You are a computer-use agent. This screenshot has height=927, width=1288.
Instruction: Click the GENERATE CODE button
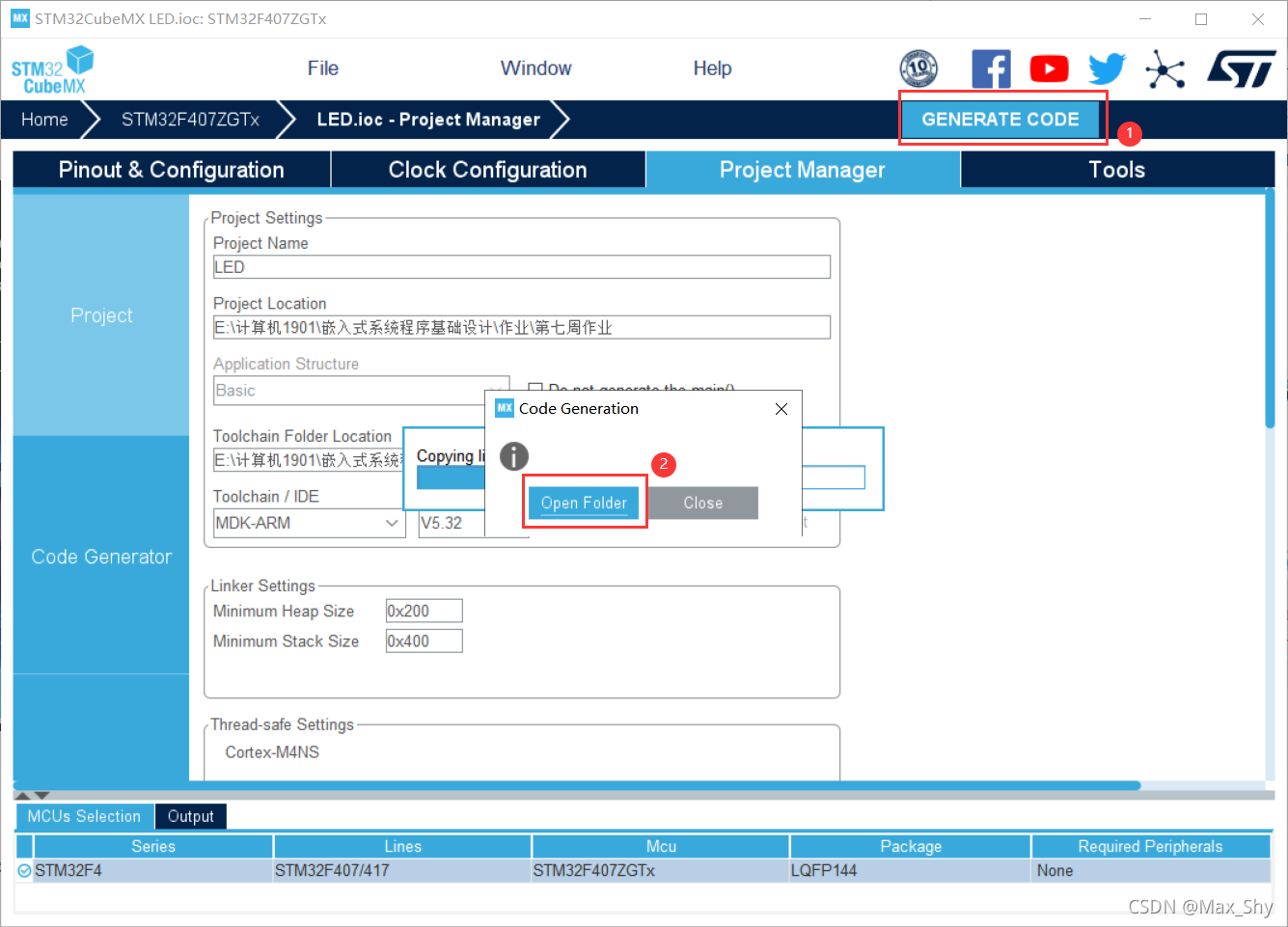click(x=1000, y=120)
